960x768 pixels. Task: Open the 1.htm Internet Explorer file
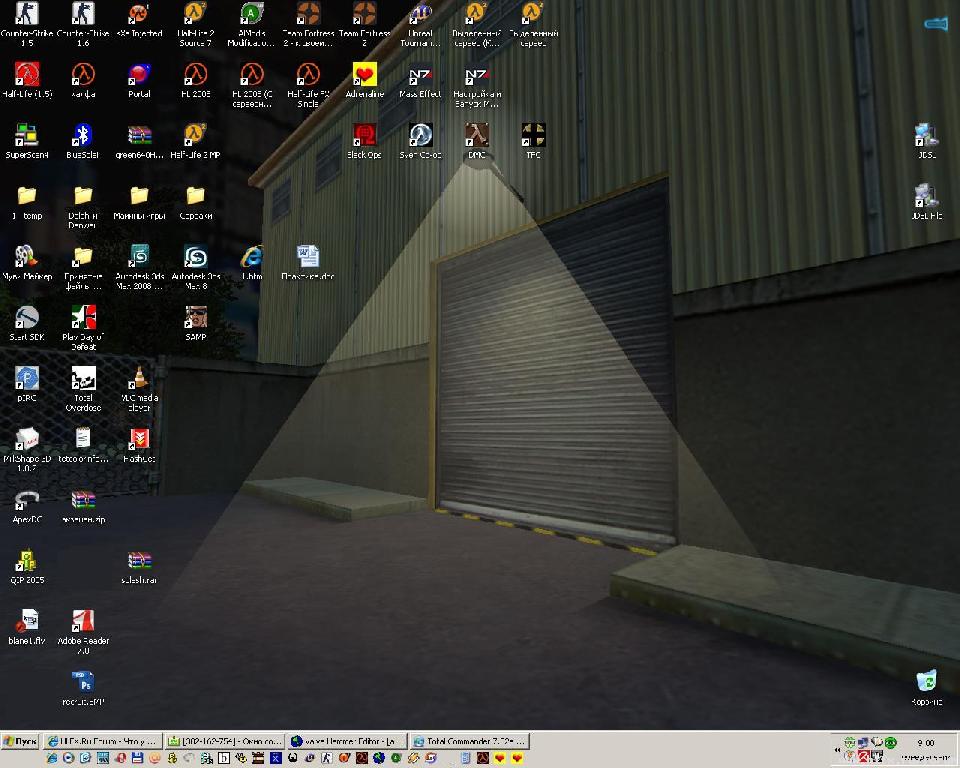pyautogui.click(x=252, y=263)
